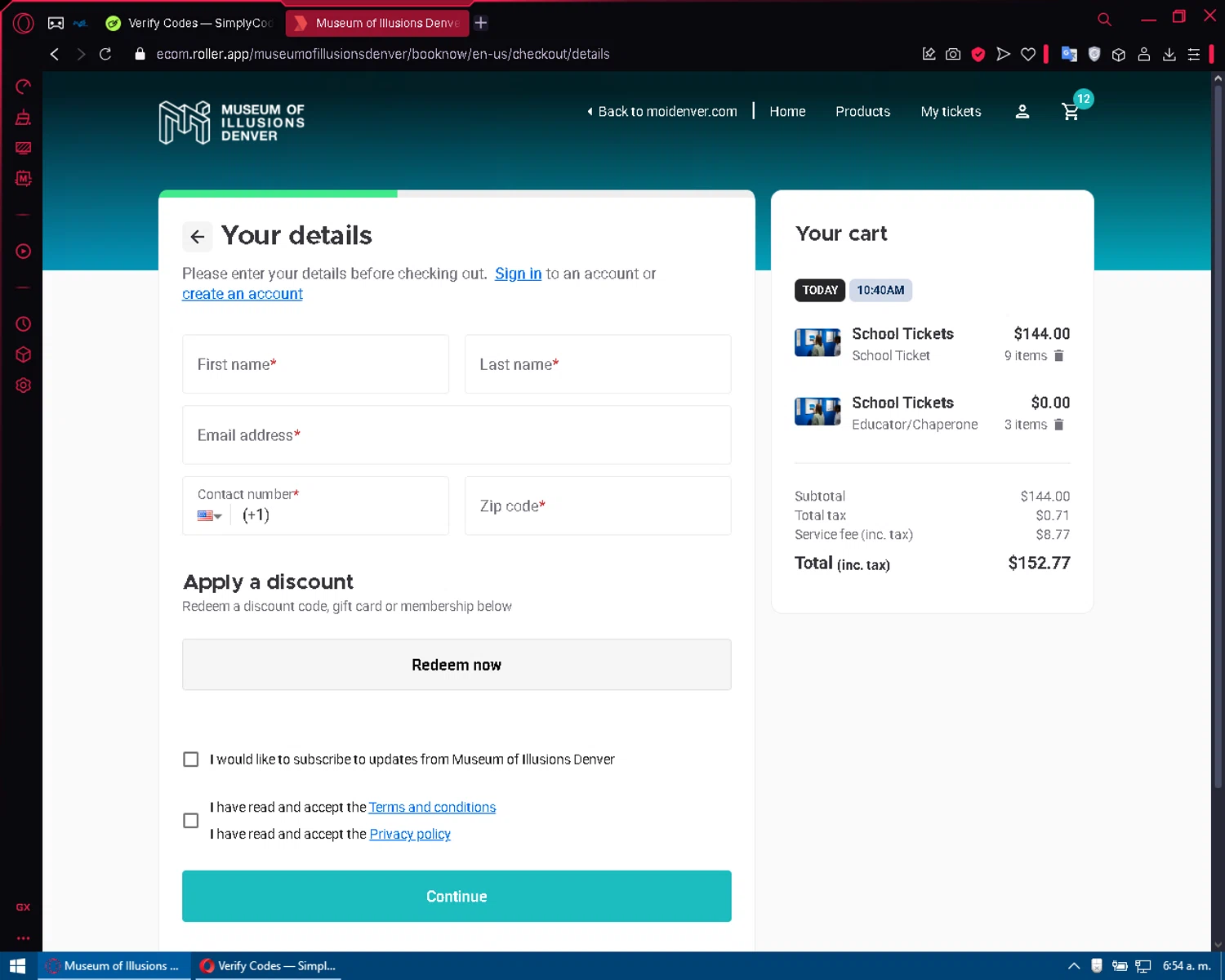Open the account profile icon in site header
1225x980 pixels.
click(1022, 112)
